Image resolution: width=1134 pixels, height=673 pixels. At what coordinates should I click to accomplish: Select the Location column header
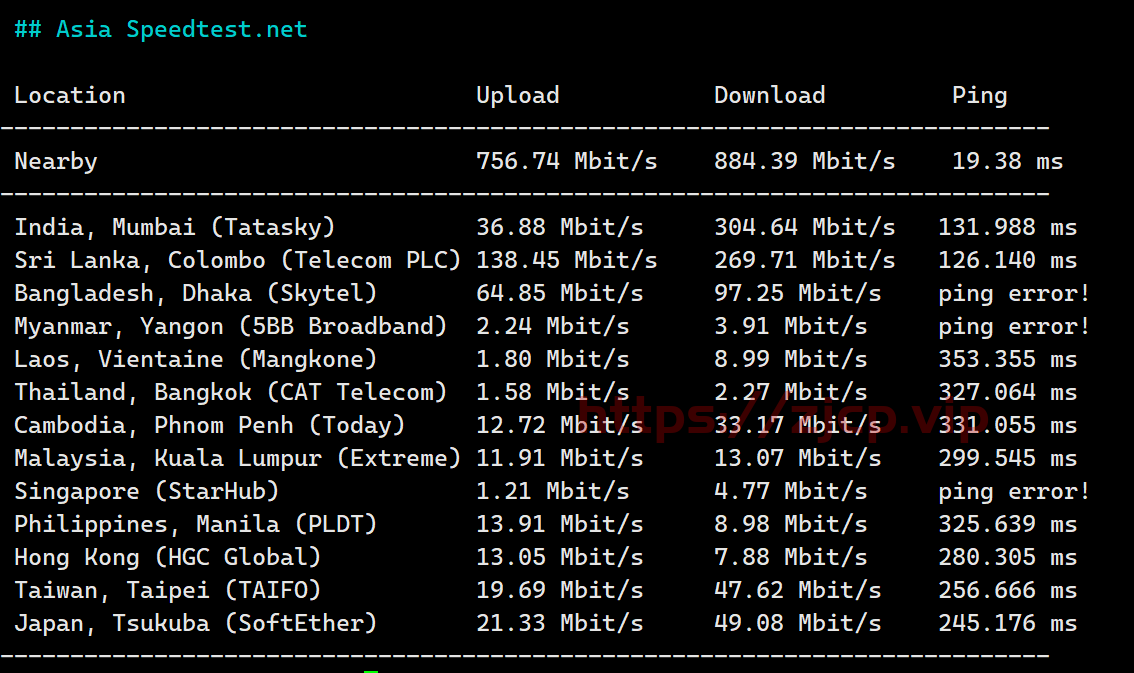[69, 95]
